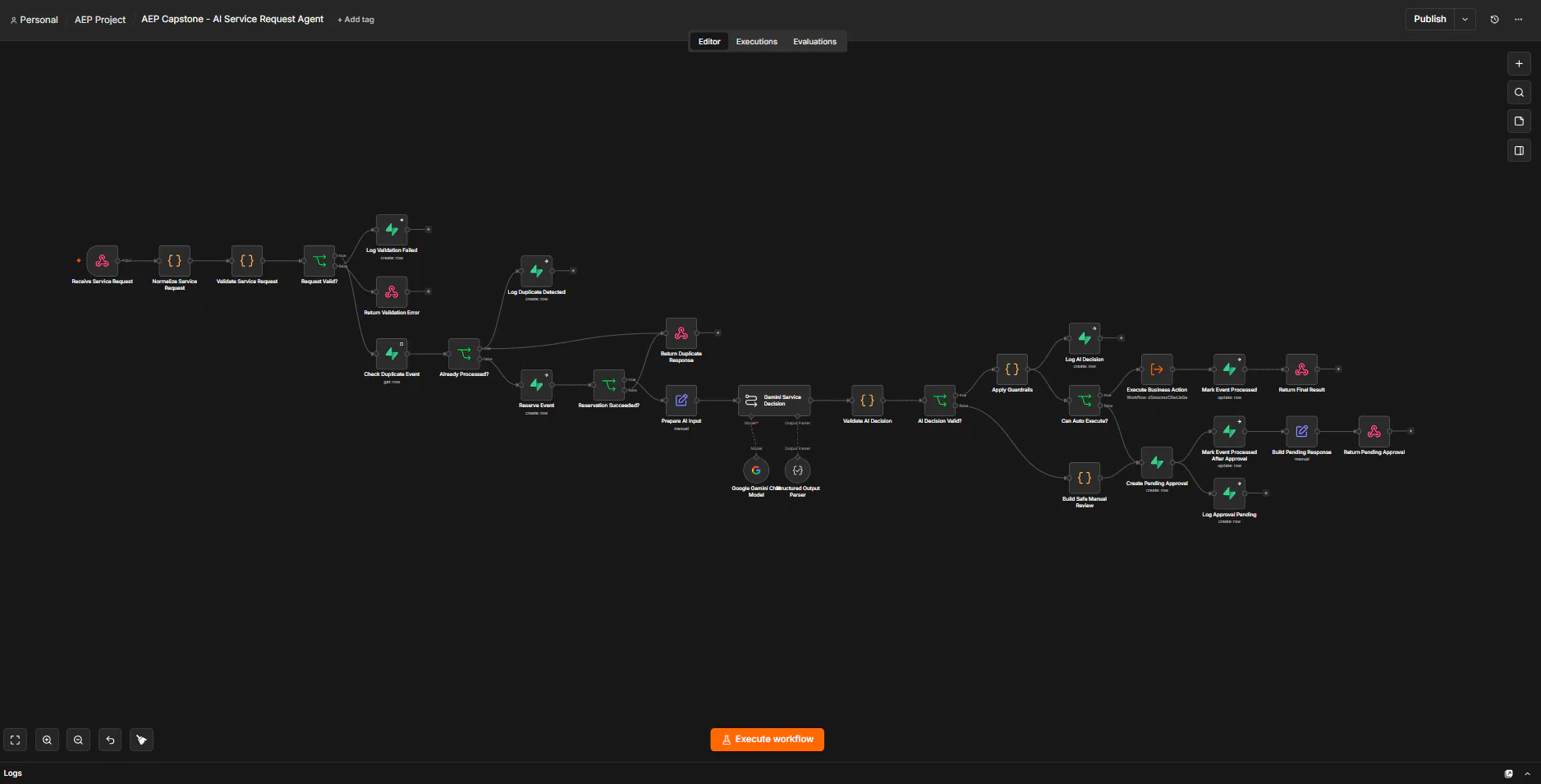The width and height of the screenshot is (1541, 784).
Task: Tidy up the workflow layout
Action: coord(141,740)
